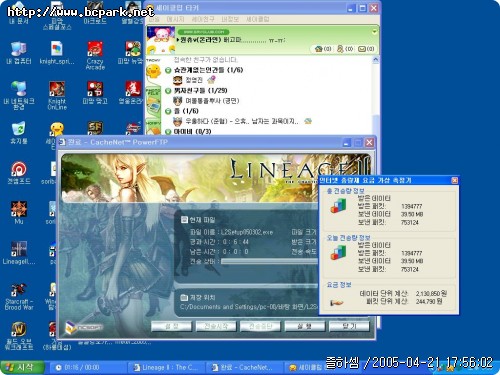Open the red spiral shortcut icon under 휴지통

point(19,173)
